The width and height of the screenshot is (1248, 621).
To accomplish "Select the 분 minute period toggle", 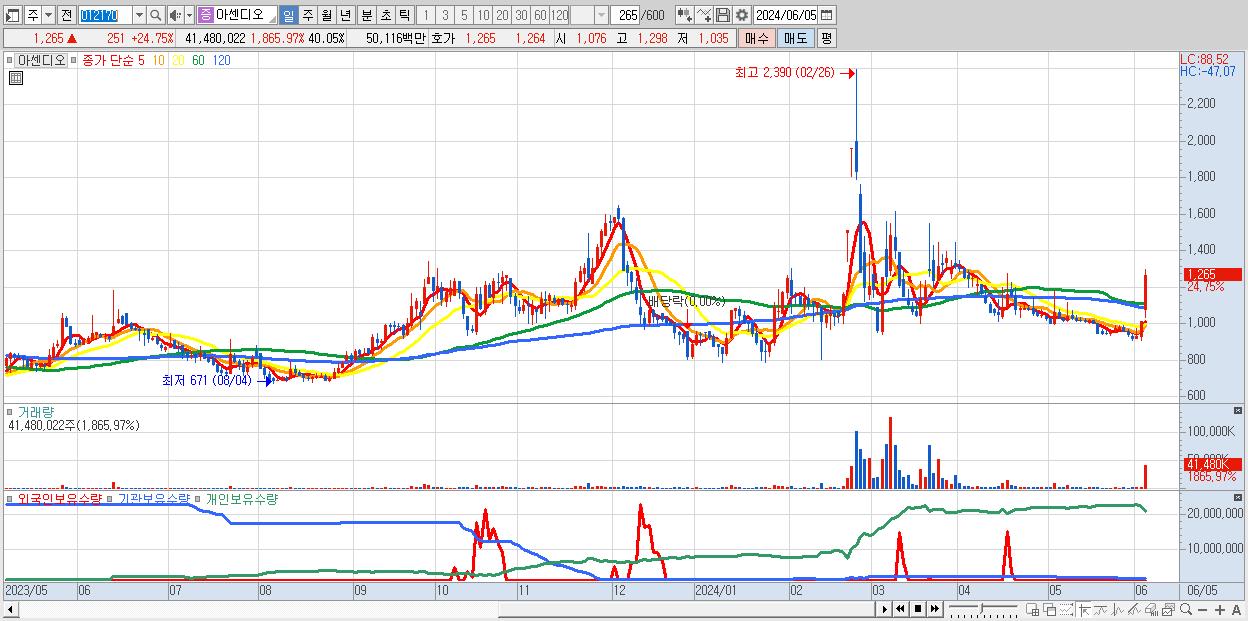I will tap(367, 15).
